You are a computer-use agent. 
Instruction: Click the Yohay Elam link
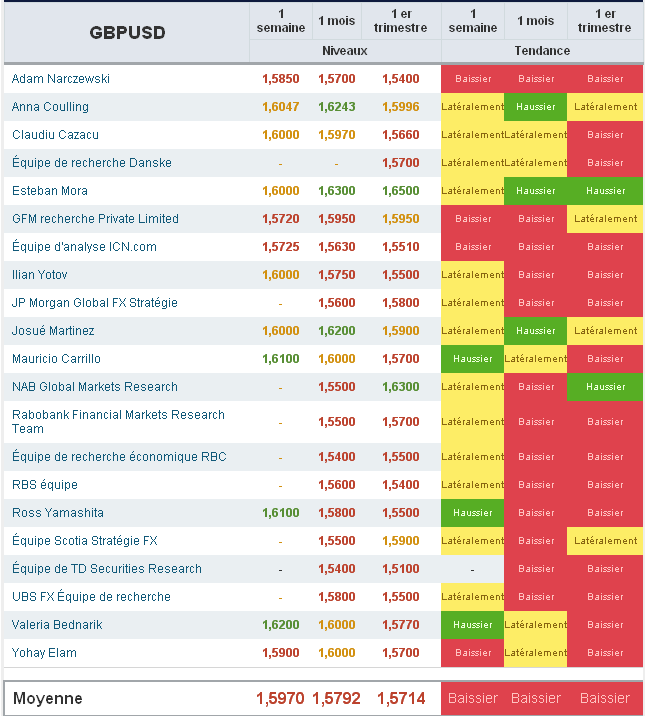[44, 653]
